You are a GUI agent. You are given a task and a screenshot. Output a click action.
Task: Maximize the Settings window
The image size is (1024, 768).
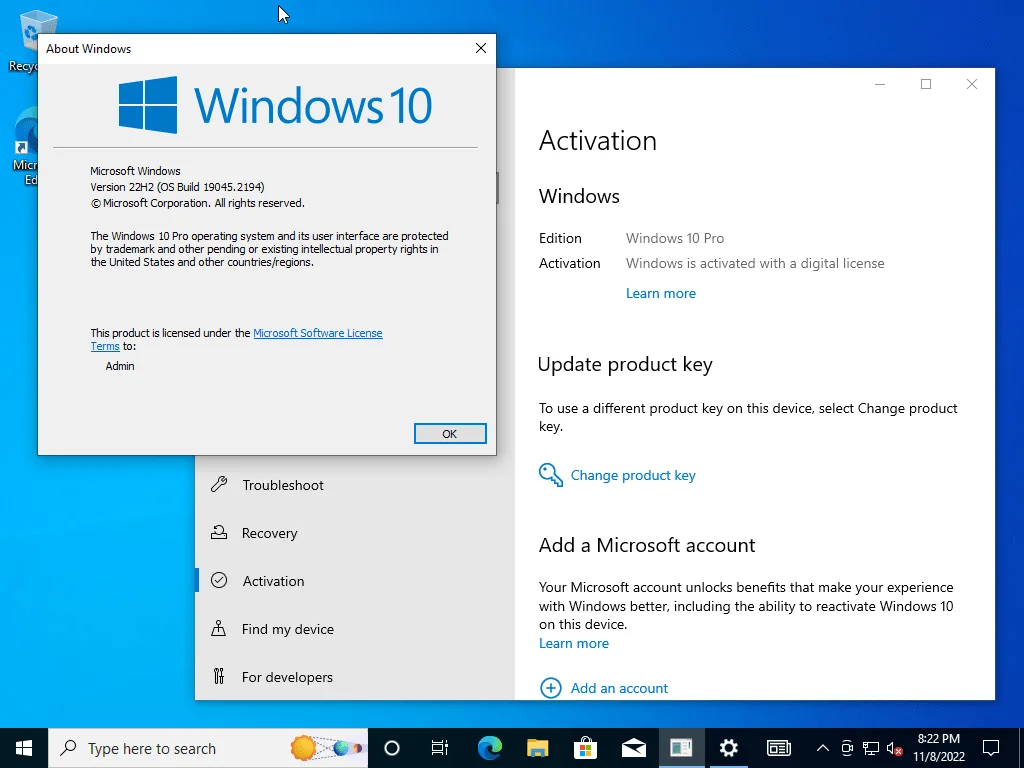click(x=925, y=84)
